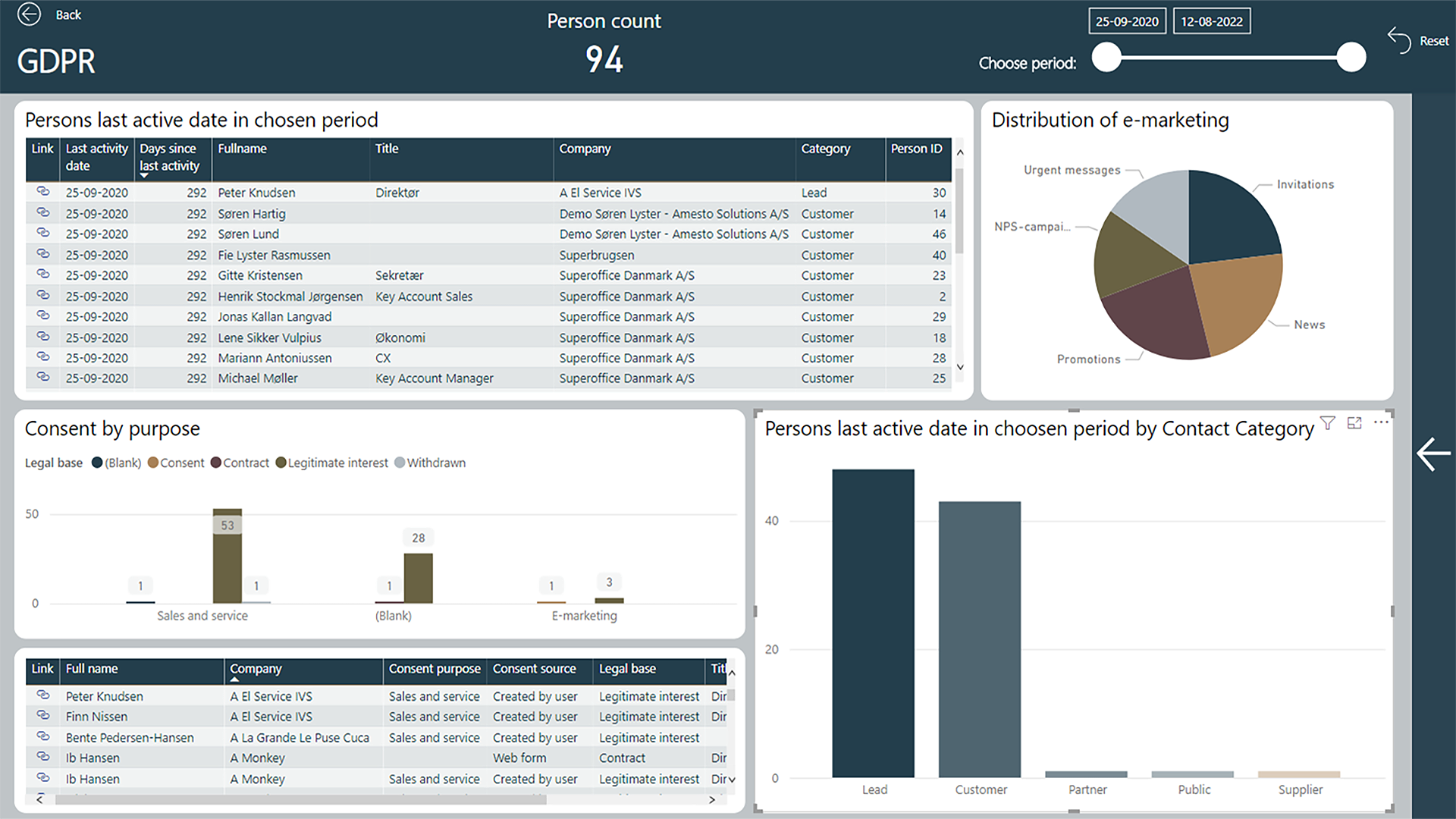Click the start date field 25-09-2020
The image size is (1456, 819).
[x=1126, y=21]
